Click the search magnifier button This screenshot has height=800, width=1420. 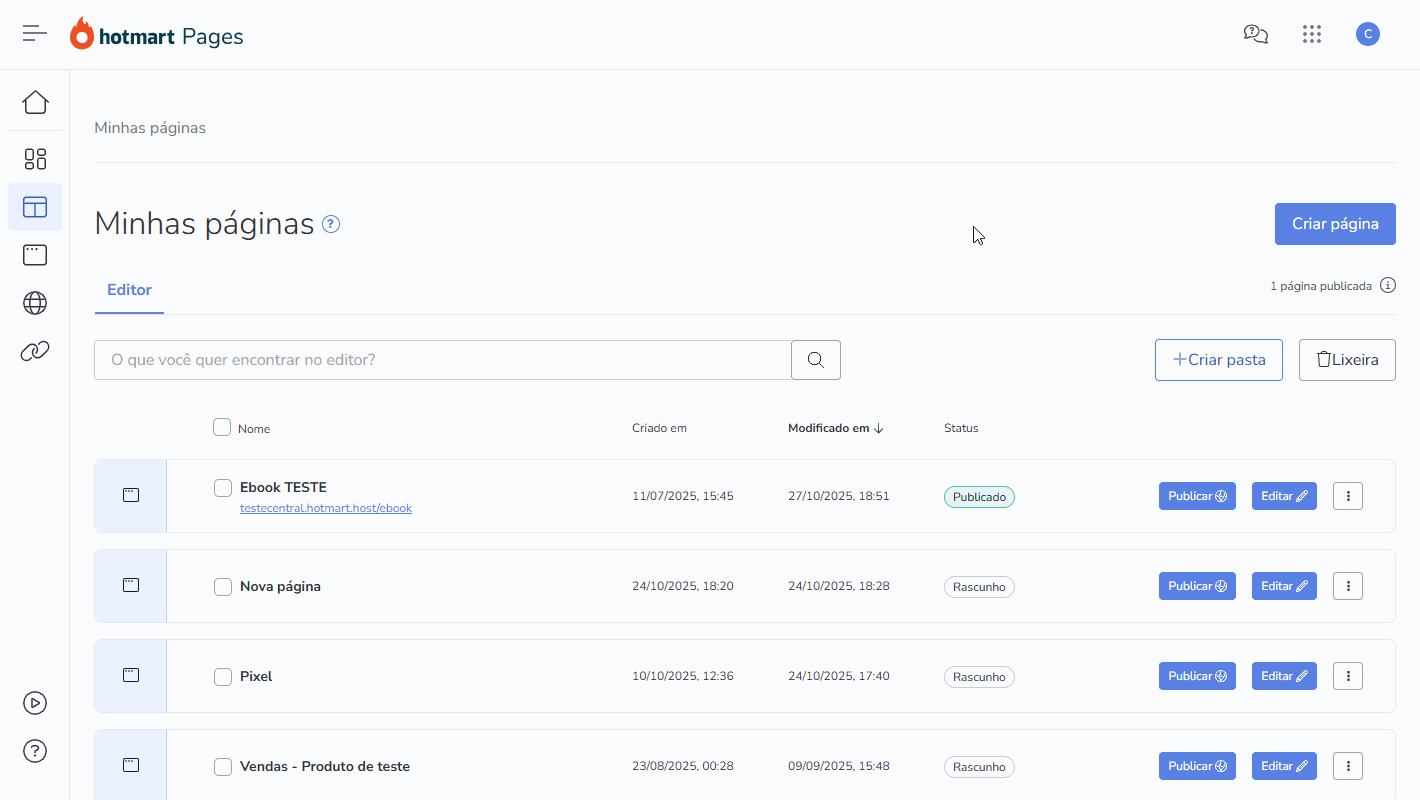[x=816, y=360]
